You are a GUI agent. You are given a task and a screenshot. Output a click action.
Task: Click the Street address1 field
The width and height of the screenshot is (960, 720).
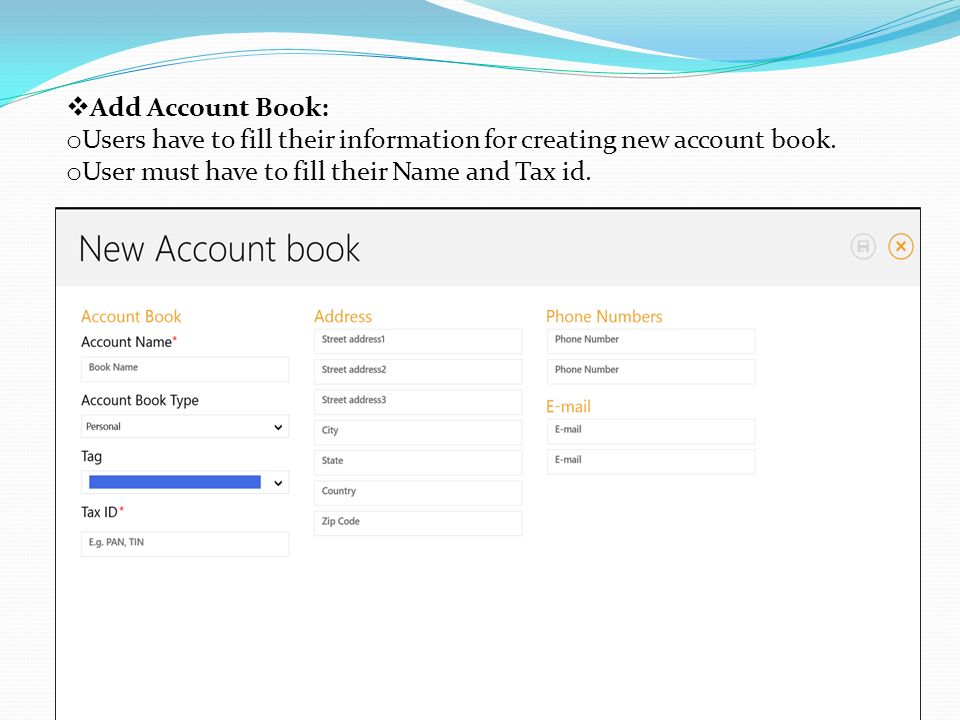(x=418, y=341)
